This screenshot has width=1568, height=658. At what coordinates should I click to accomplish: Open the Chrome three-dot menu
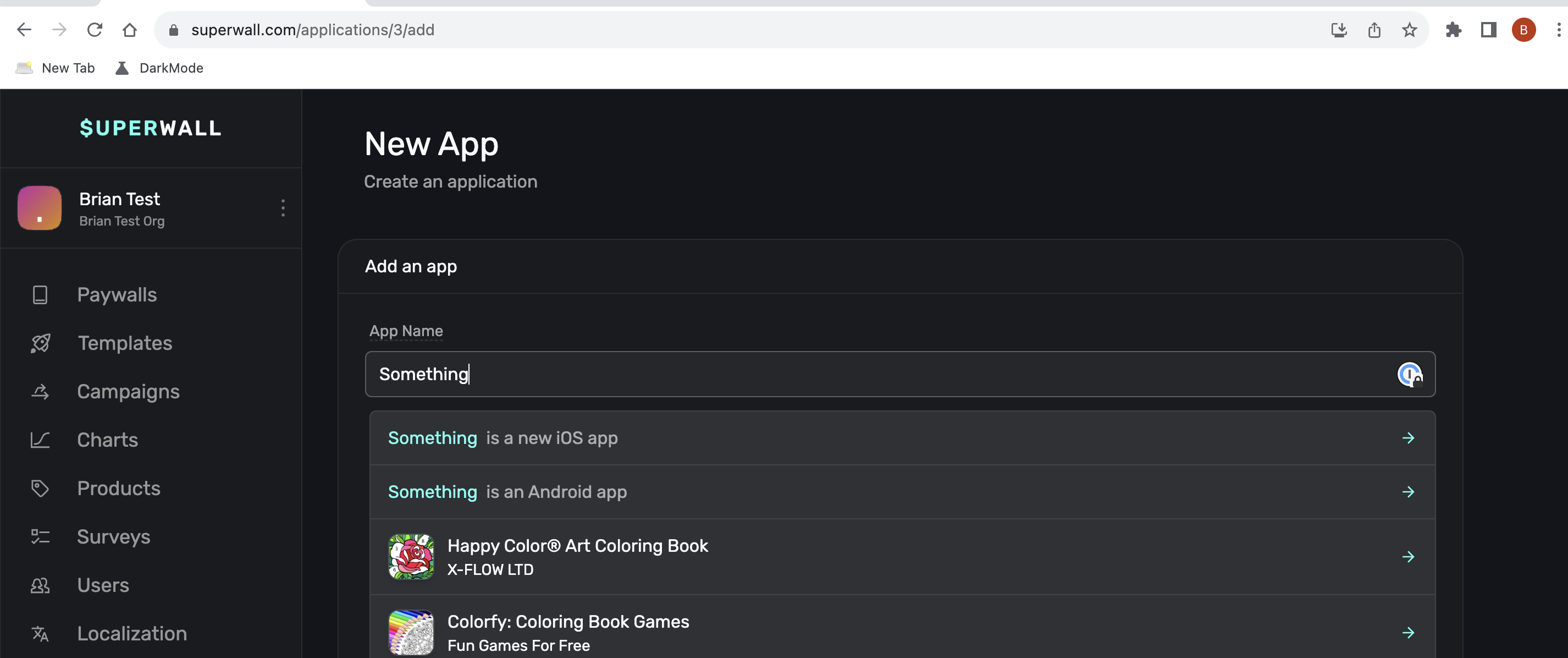point(1558,30)
